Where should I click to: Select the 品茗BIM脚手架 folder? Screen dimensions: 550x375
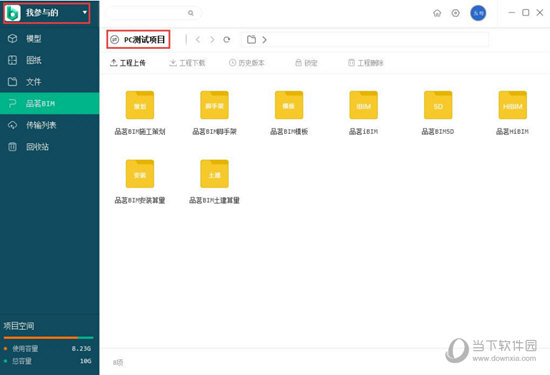point(214,113)
